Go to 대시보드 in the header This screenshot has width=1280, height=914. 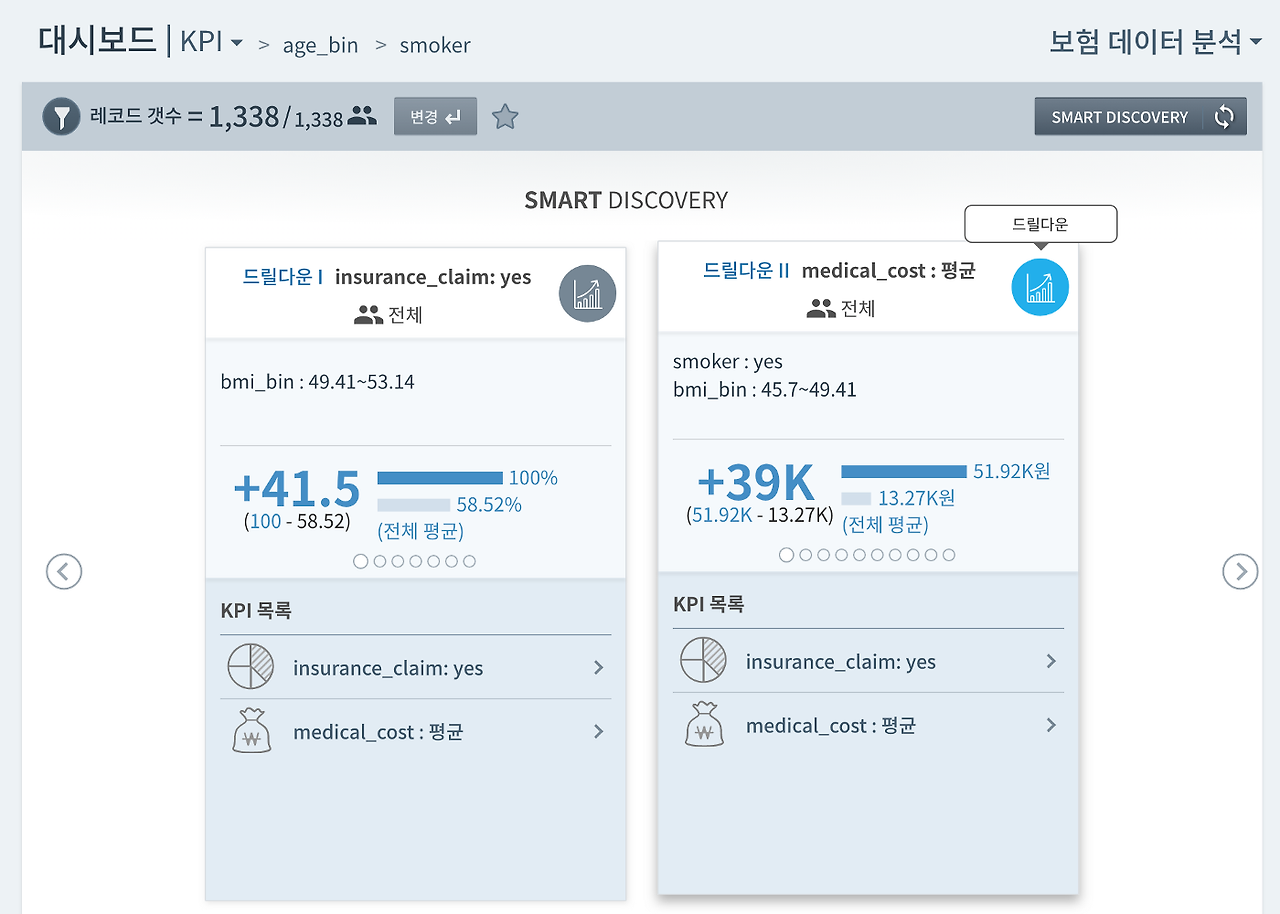[x=97, y=41]
